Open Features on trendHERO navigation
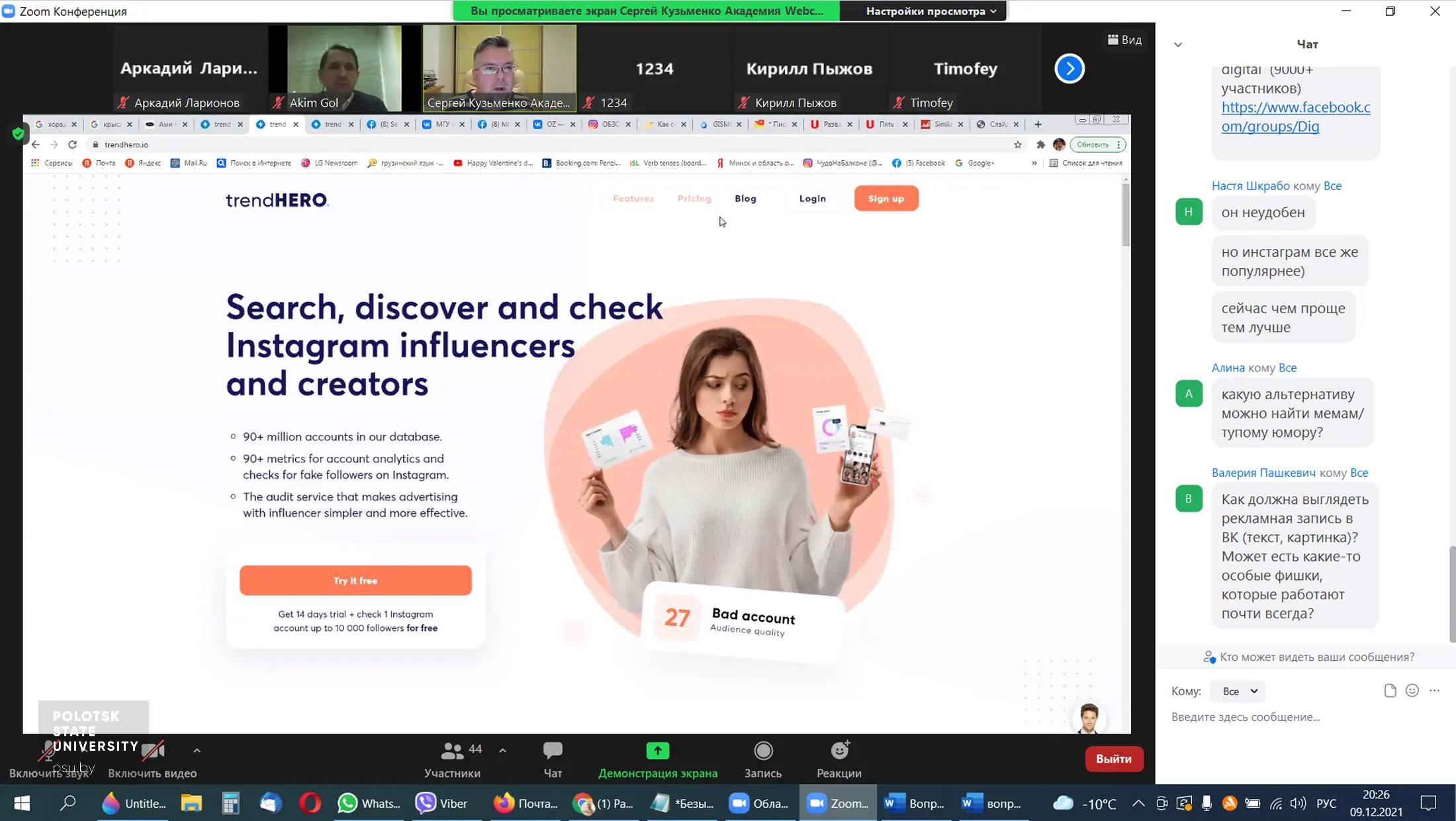This screenshot has height=821, width=1456. [633, 199]
